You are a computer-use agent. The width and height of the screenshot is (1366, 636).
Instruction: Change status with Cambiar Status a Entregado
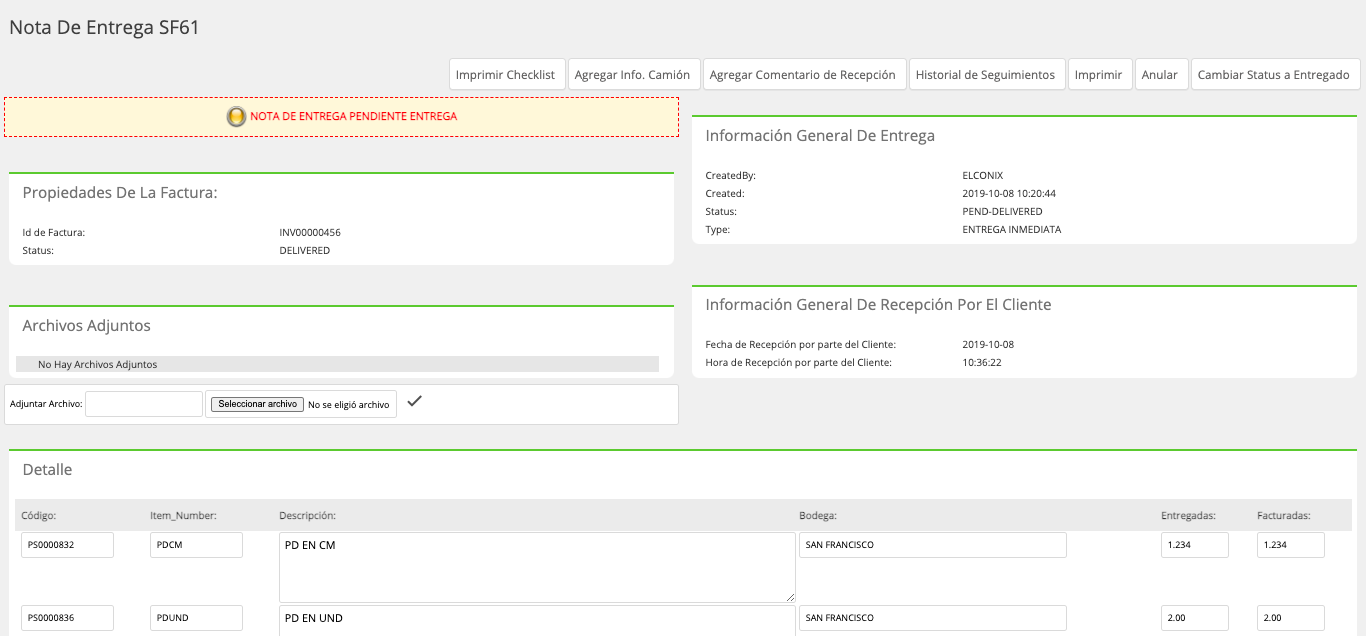(1274, 75)
